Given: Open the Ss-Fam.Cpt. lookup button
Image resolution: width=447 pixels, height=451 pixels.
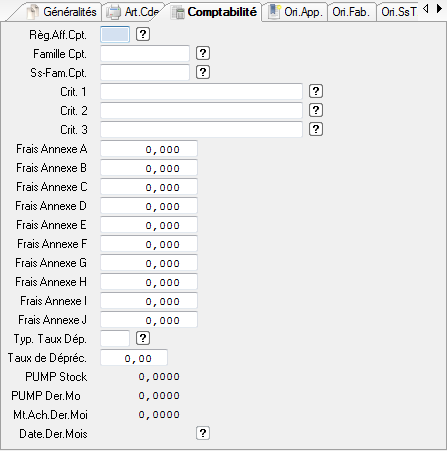Looking at the screenshot, I should tap(203, 72).
